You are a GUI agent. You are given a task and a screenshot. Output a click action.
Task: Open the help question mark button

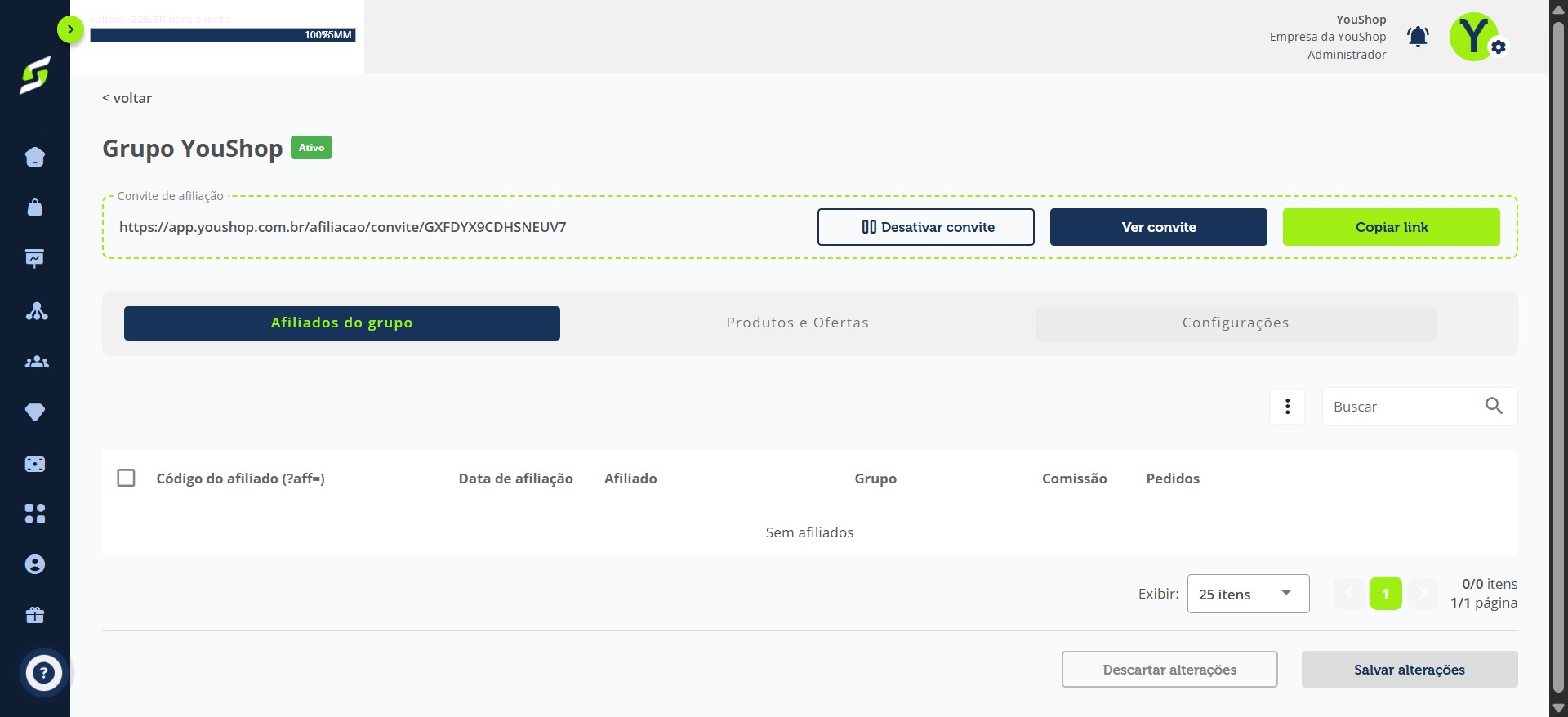44,674
